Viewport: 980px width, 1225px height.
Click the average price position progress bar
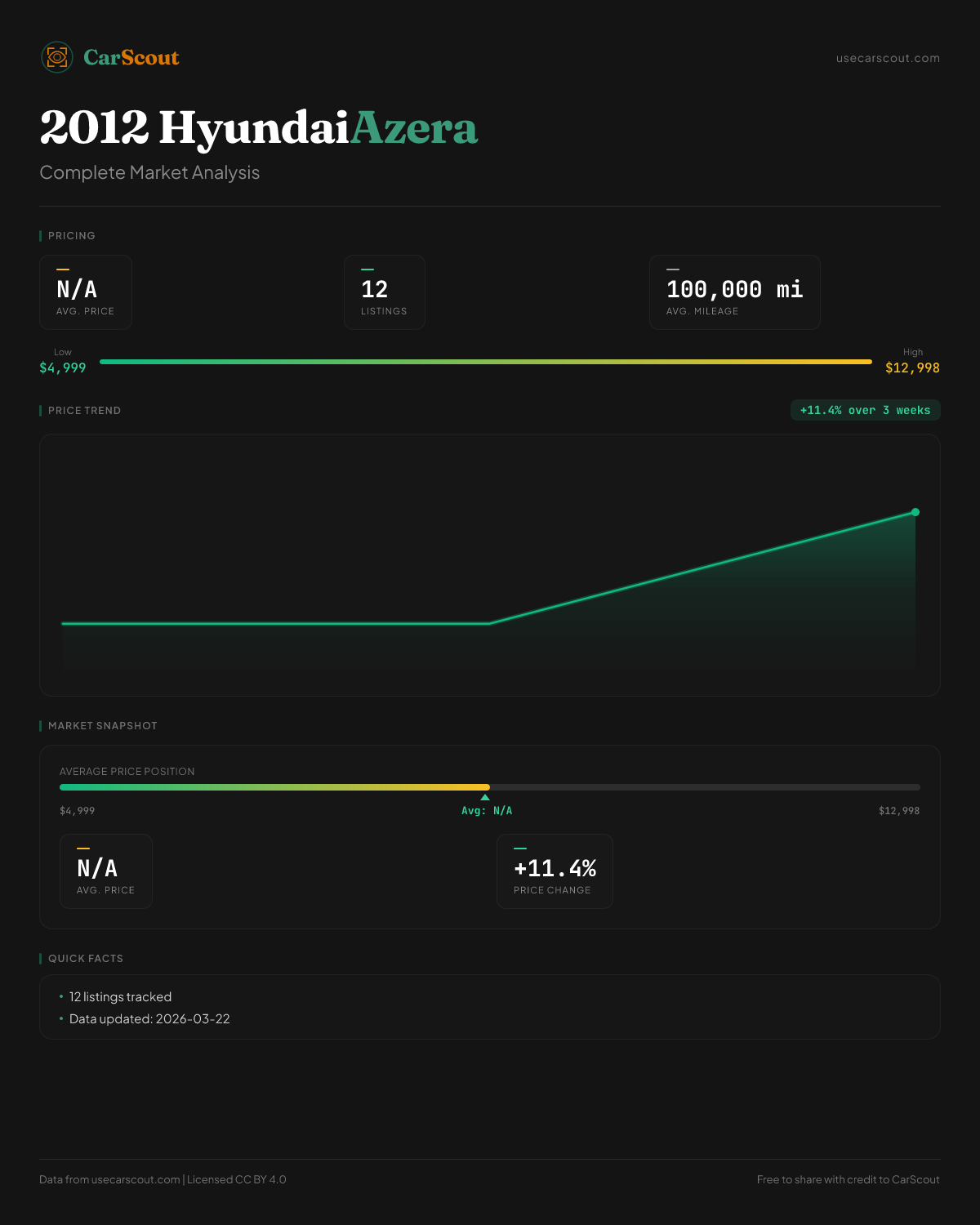(490, 787)
